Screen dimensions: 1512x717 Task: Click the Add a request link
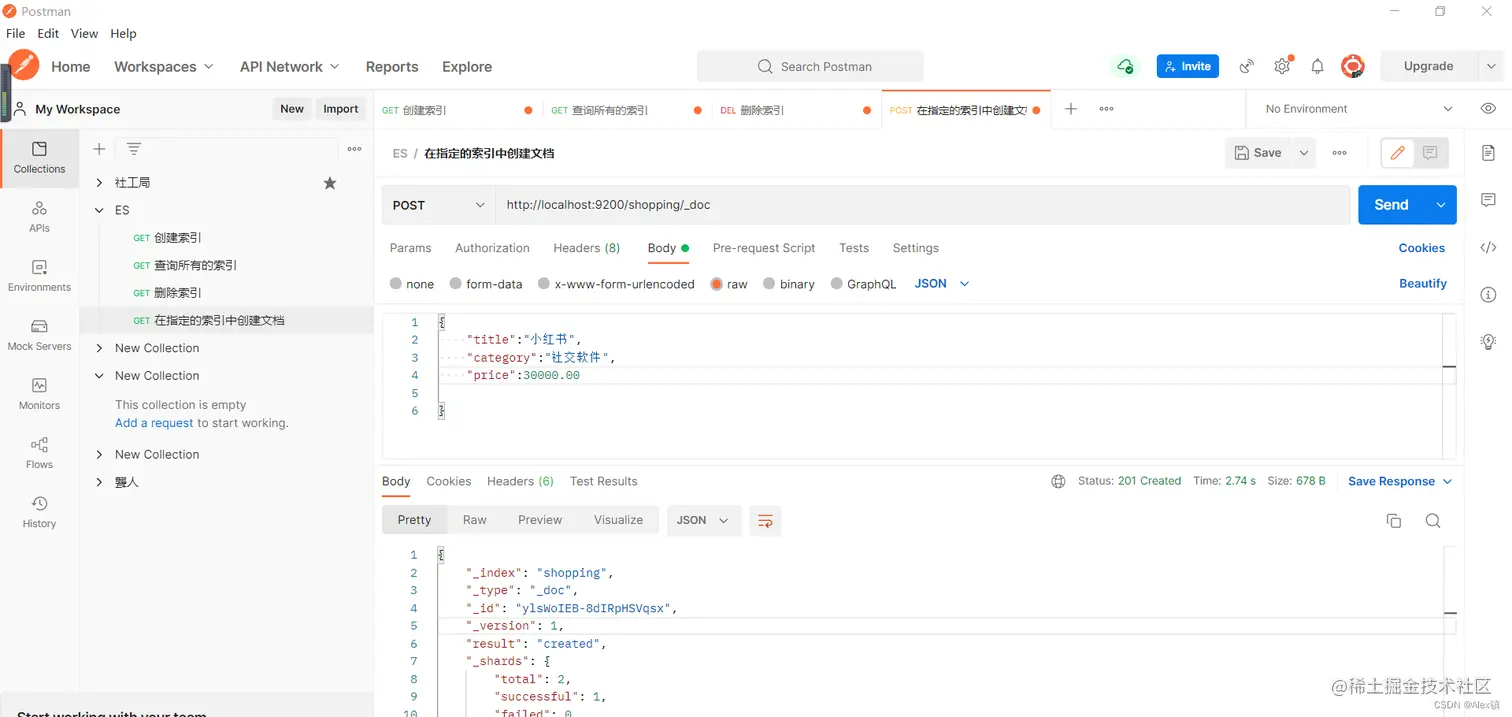click(154, 423)
